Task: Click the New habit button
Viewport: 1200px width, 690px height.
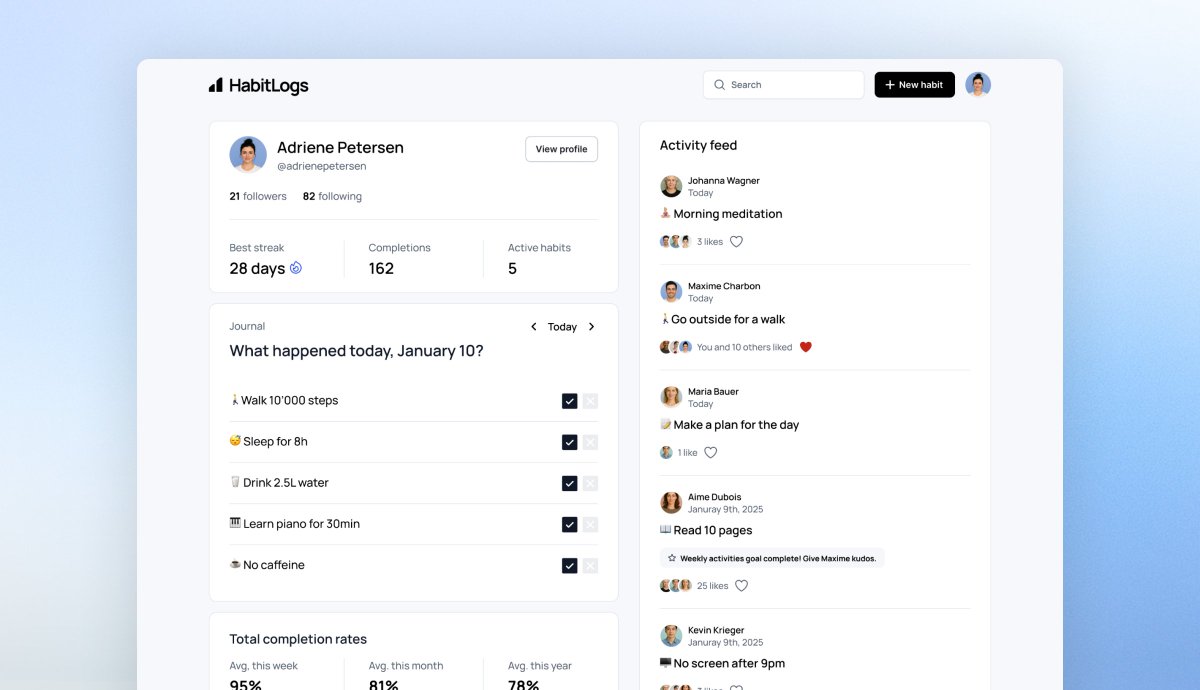Action: click(x=914, y=85)
